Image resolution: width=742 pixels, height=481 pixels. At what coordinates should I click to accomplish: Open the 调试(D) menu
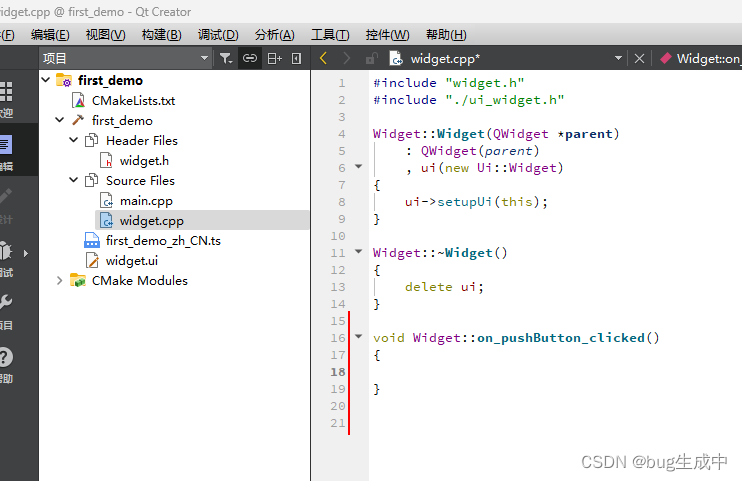tap(218, 35)
